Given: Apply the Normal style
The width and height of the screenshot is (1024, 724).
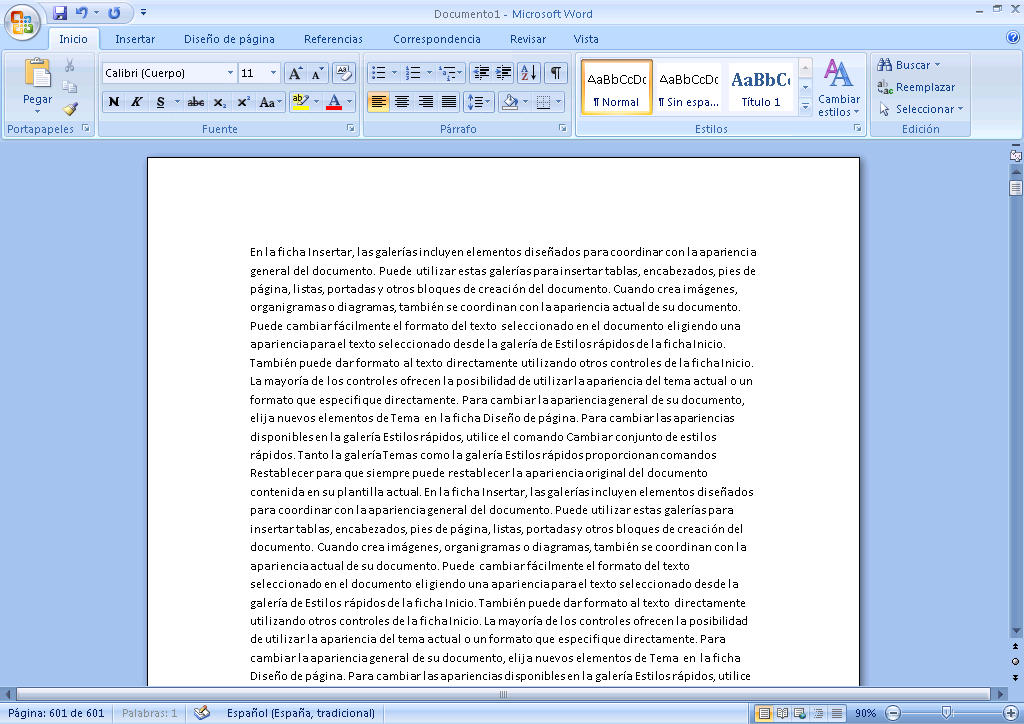Looking at the screenshot, I should 616,87.
